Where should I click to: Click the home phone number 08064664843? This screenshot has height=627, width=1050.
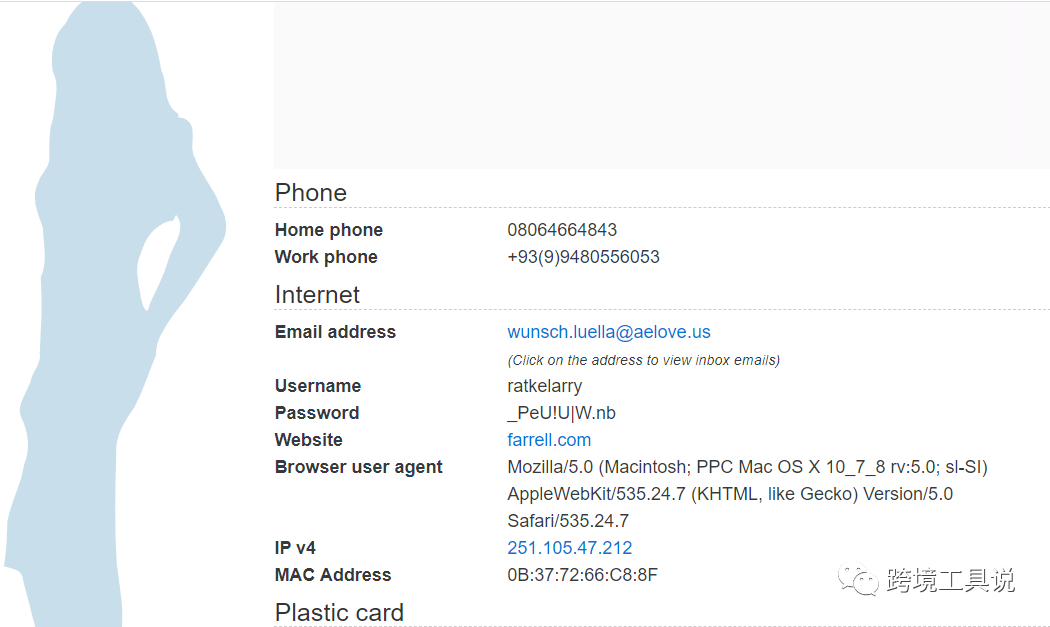point(562,230)
